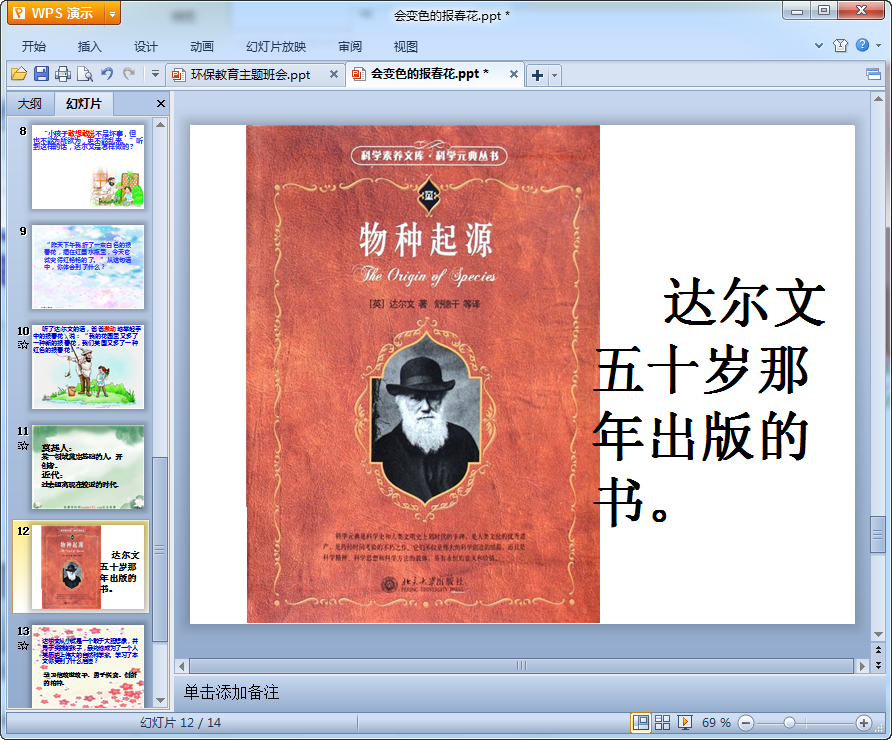The image size is (892, 740).
Task: Click the 物种起源 book cover image
Action: coord(423,374)
